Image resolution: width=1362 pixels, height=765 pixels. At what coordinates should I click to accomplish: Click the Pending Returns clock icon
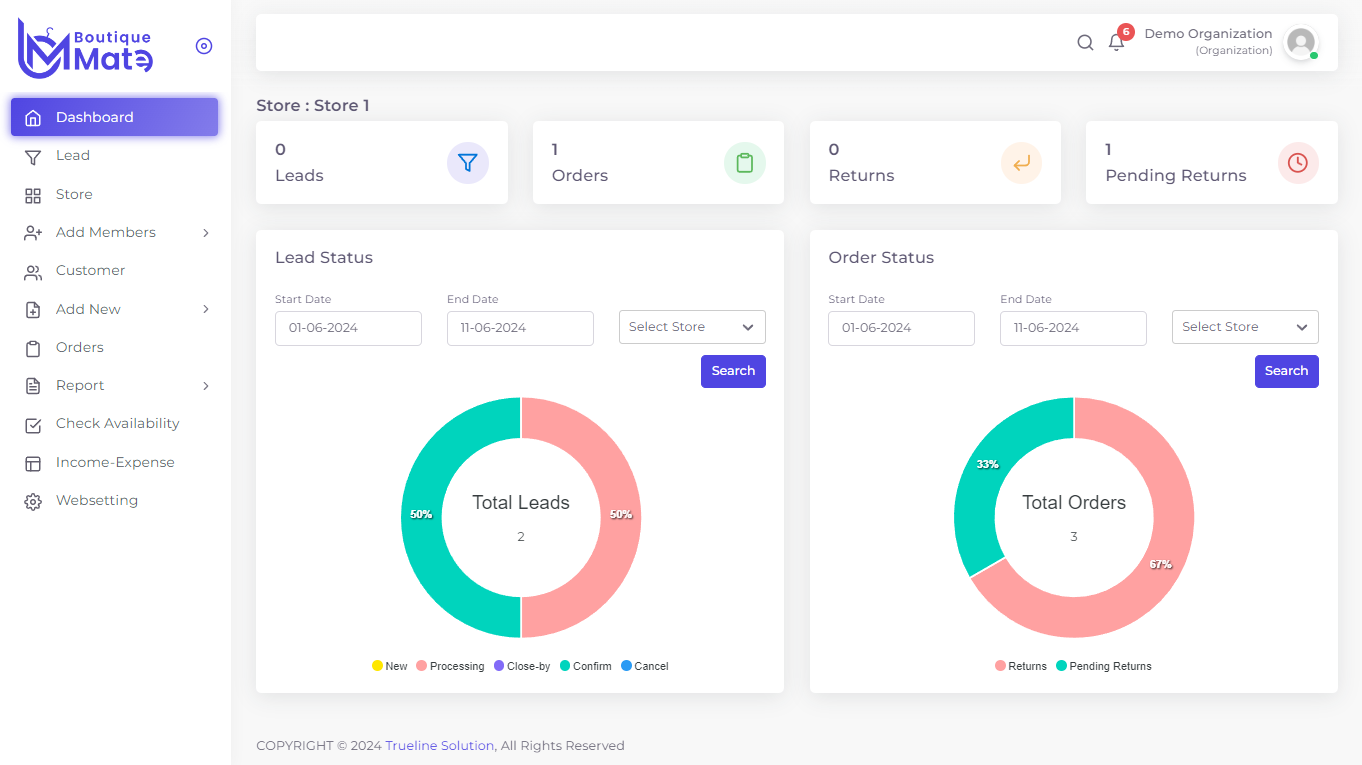[1298, 163]
